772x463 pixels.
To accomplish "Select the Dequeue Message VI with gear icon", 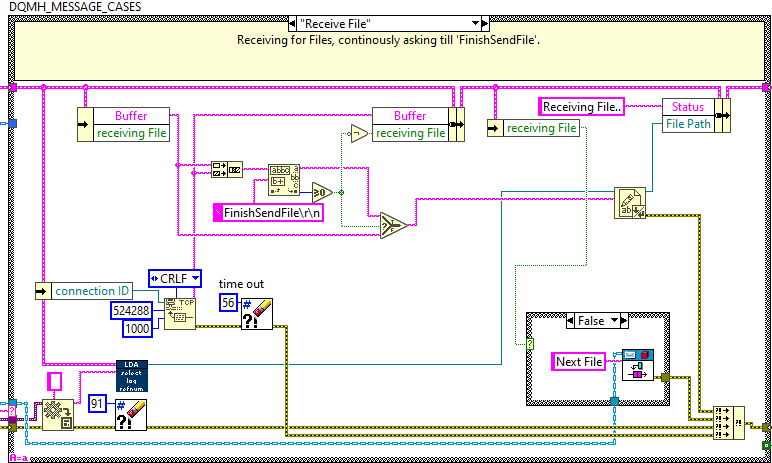I will point(58,415).
